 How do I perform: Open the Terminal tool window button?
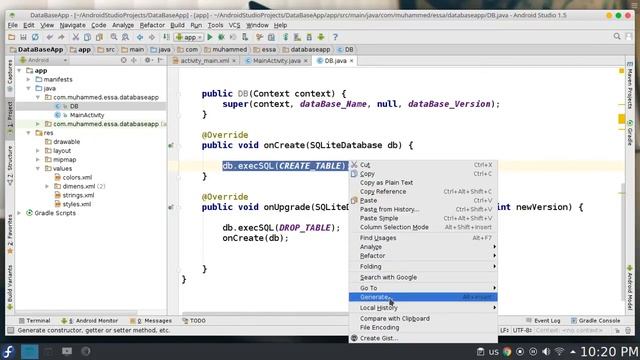[34, 321]
